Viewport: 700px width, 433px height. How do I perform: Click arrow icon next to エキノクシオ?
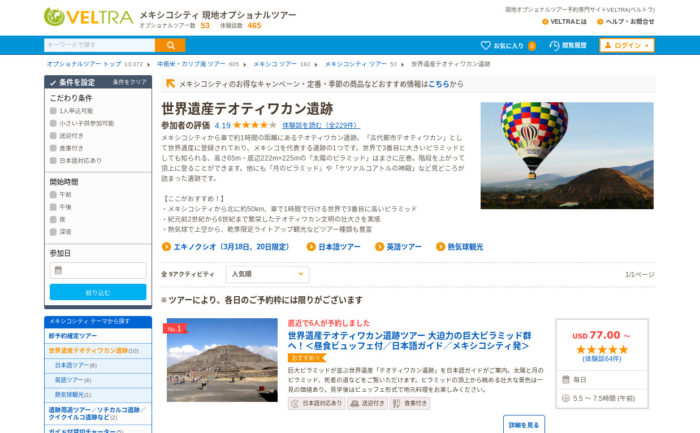pos(166,246)
